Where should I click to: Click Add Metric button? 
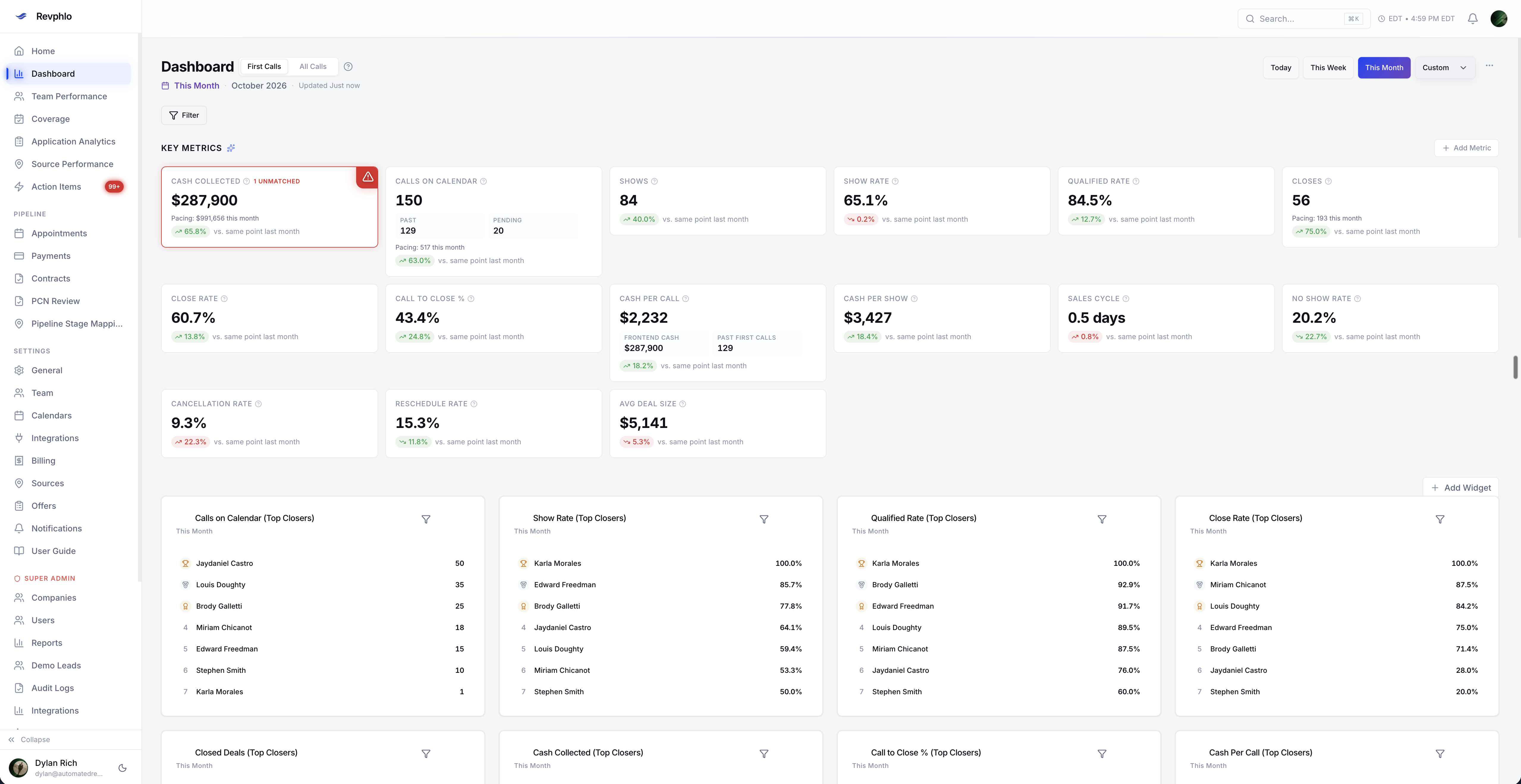(1466, 148)
